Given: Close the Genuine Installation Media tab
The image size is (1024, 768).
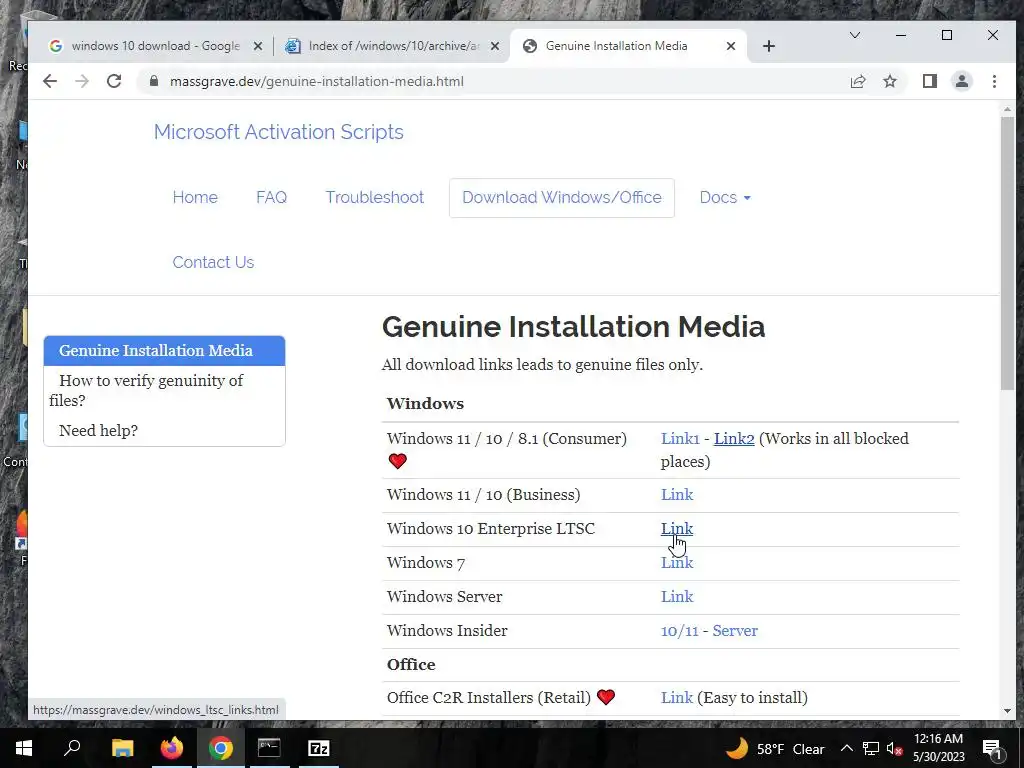Looking at the screenshot, I should tap(731, 46).
